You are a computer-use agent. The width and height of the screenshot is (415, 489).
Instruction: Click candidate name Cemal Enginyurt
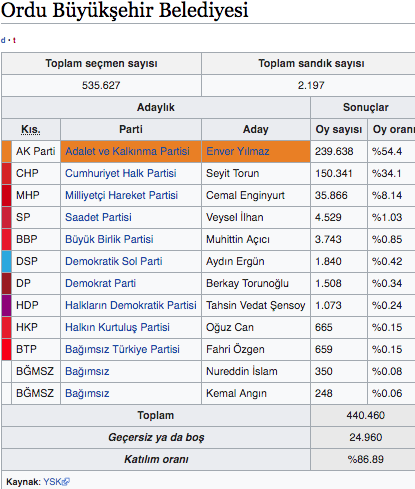245,195
